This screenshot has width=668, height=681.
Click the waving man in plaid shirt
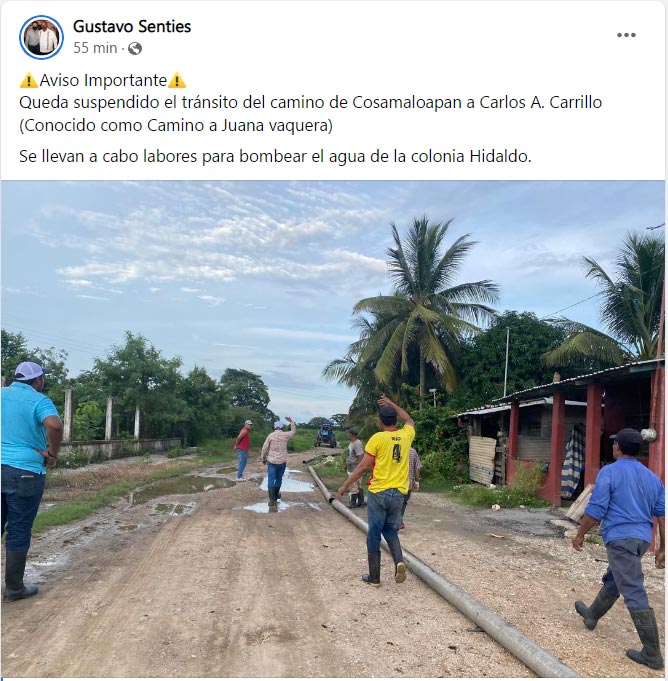277,460
